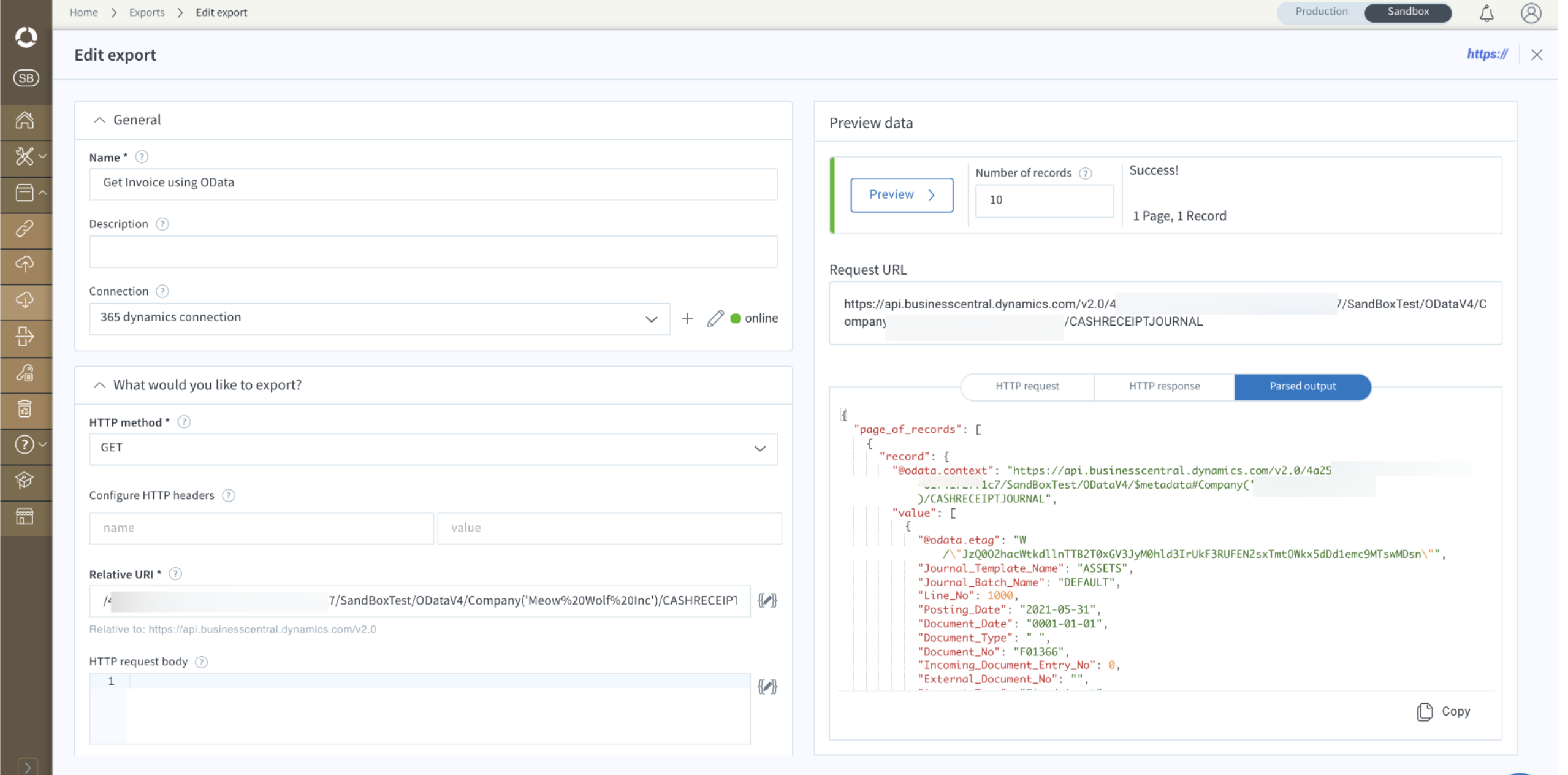Image resolution: width=1568 pixels, height=775 pixels.
Task: Click inside HTTP request body editor
Action: [419, 709]
